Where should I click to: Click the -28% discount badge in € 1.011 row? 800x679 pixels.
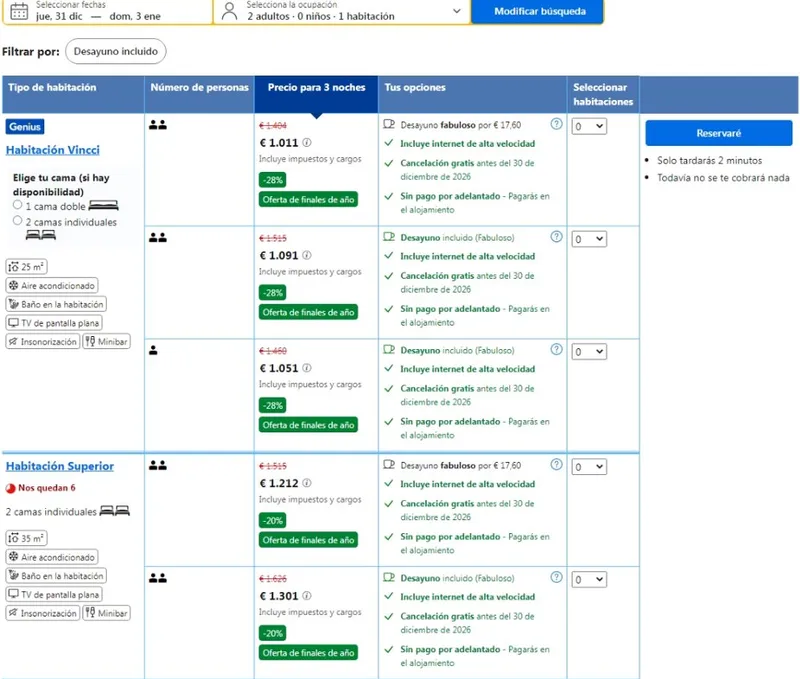pyautogui.click(x=272, y=180)
